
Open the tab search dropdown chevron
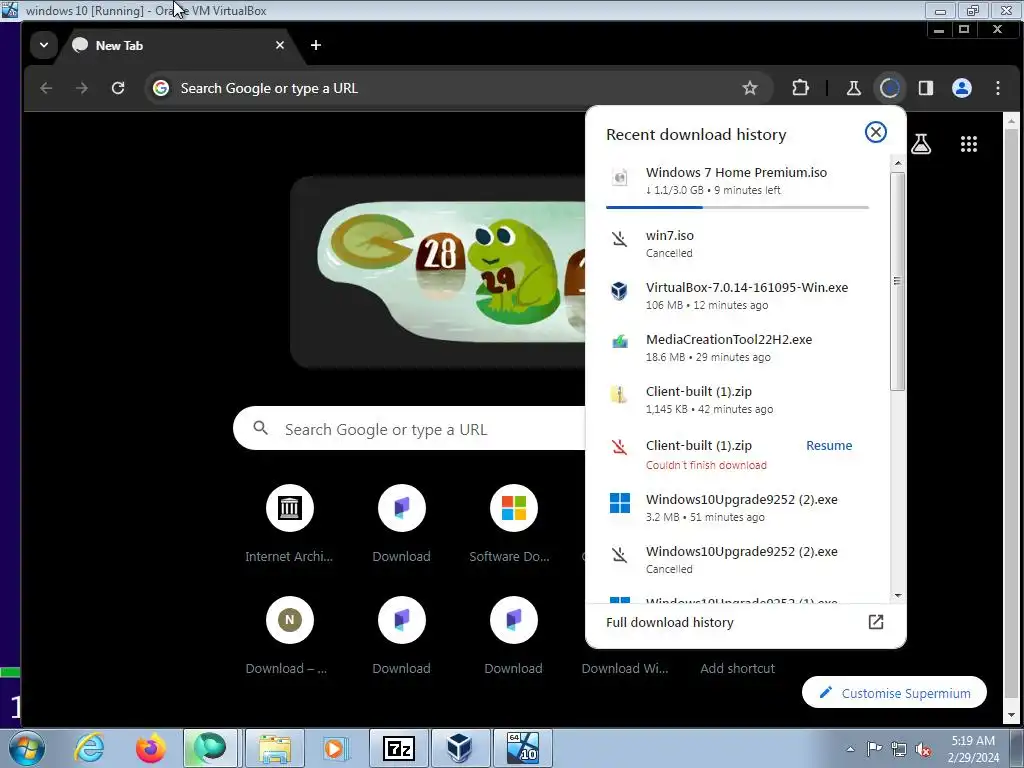tap(44, 45)
